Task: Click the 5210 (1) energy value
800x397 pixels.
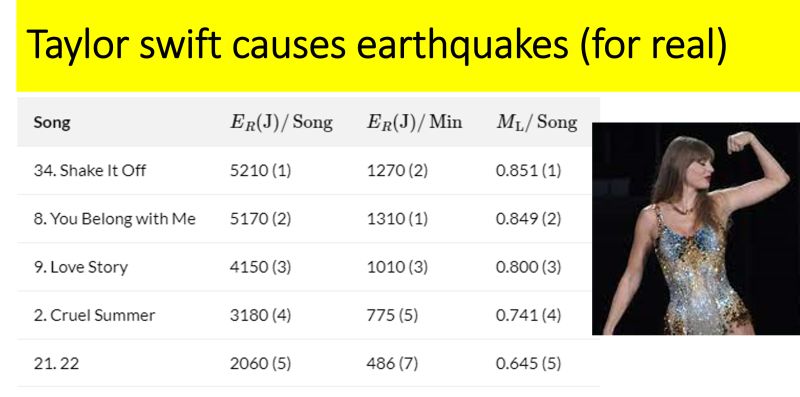Action: 261,170
